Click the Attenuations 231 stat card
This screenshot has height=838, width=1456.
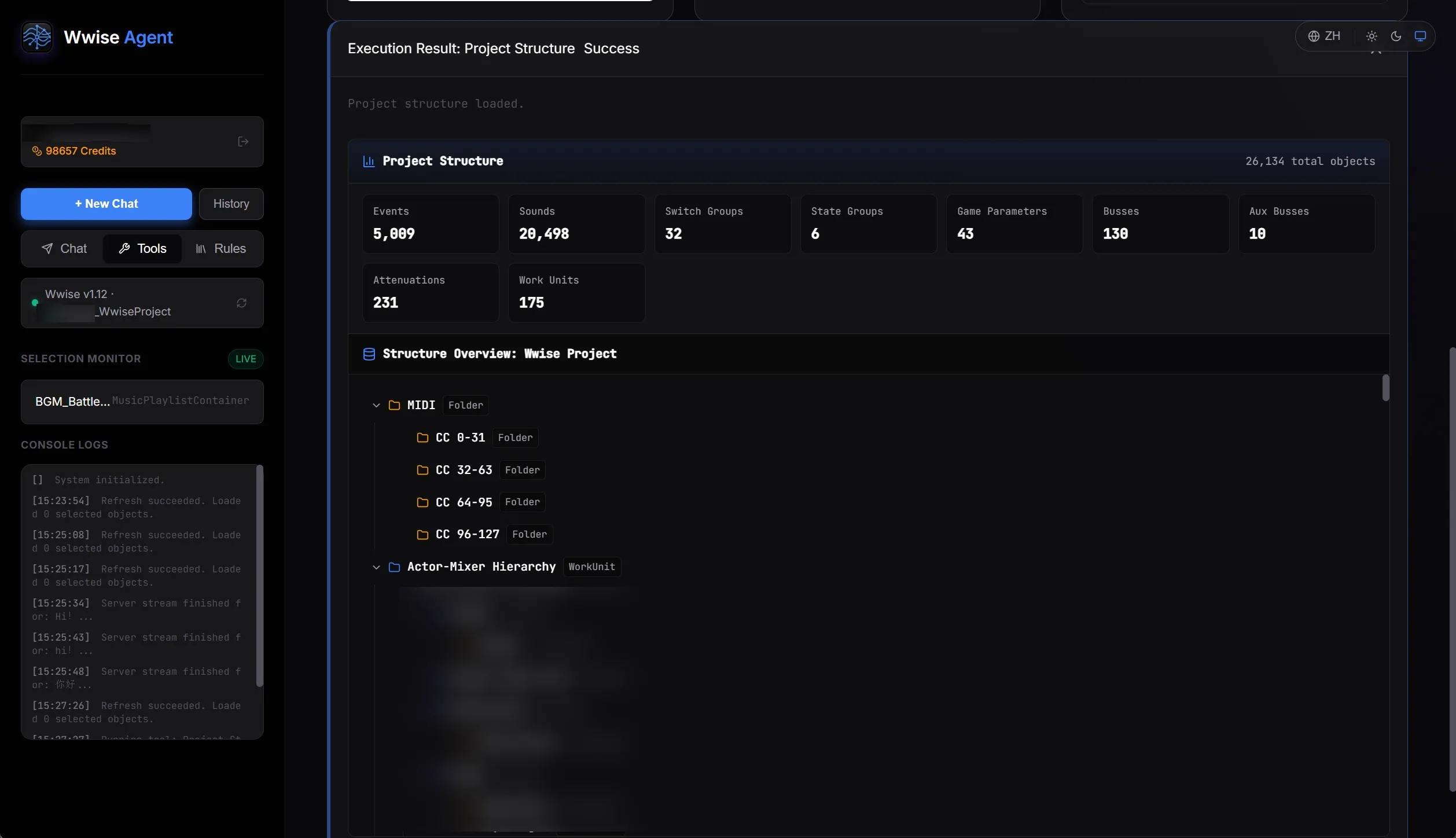coord(431,293)
